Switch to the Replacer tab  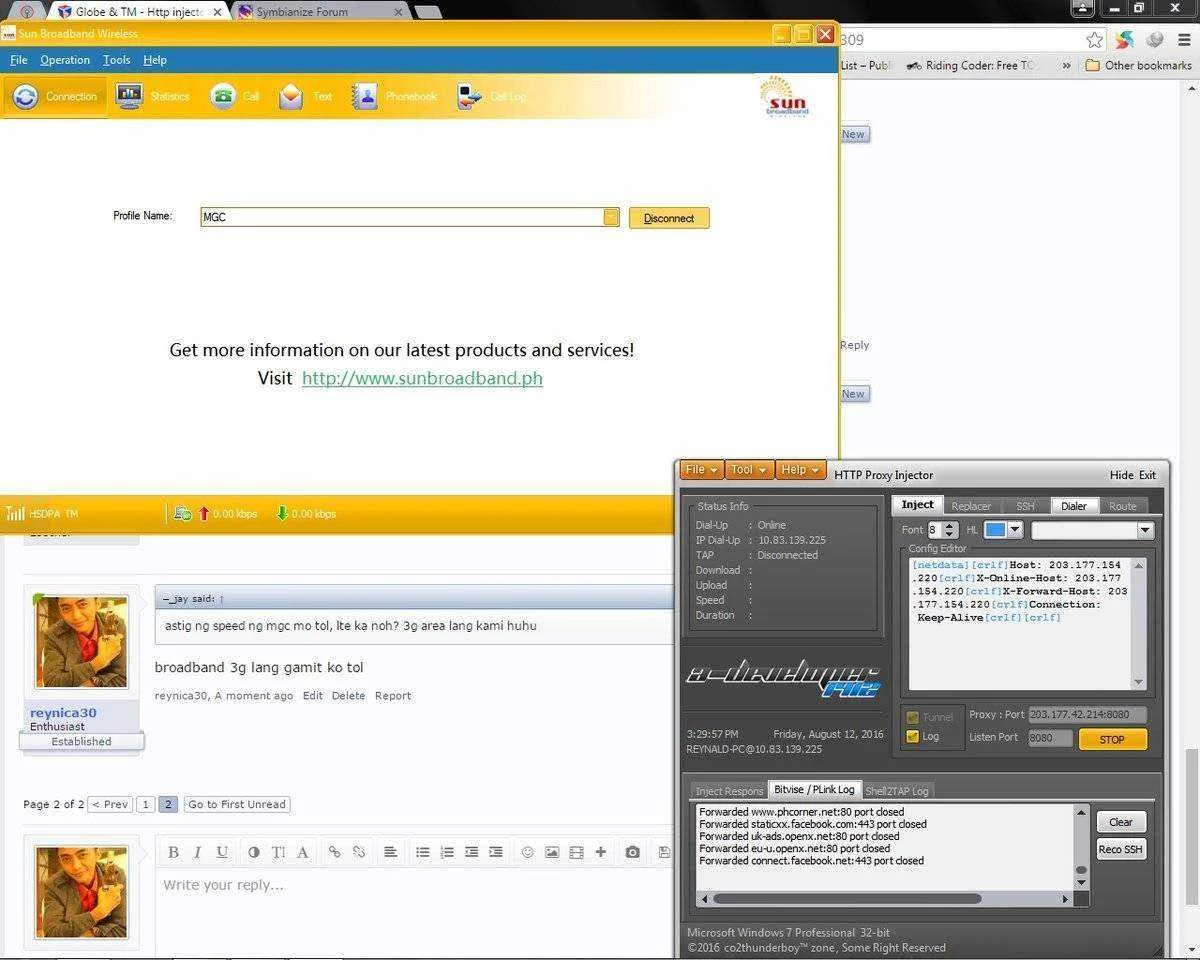(x=971, y=506)
